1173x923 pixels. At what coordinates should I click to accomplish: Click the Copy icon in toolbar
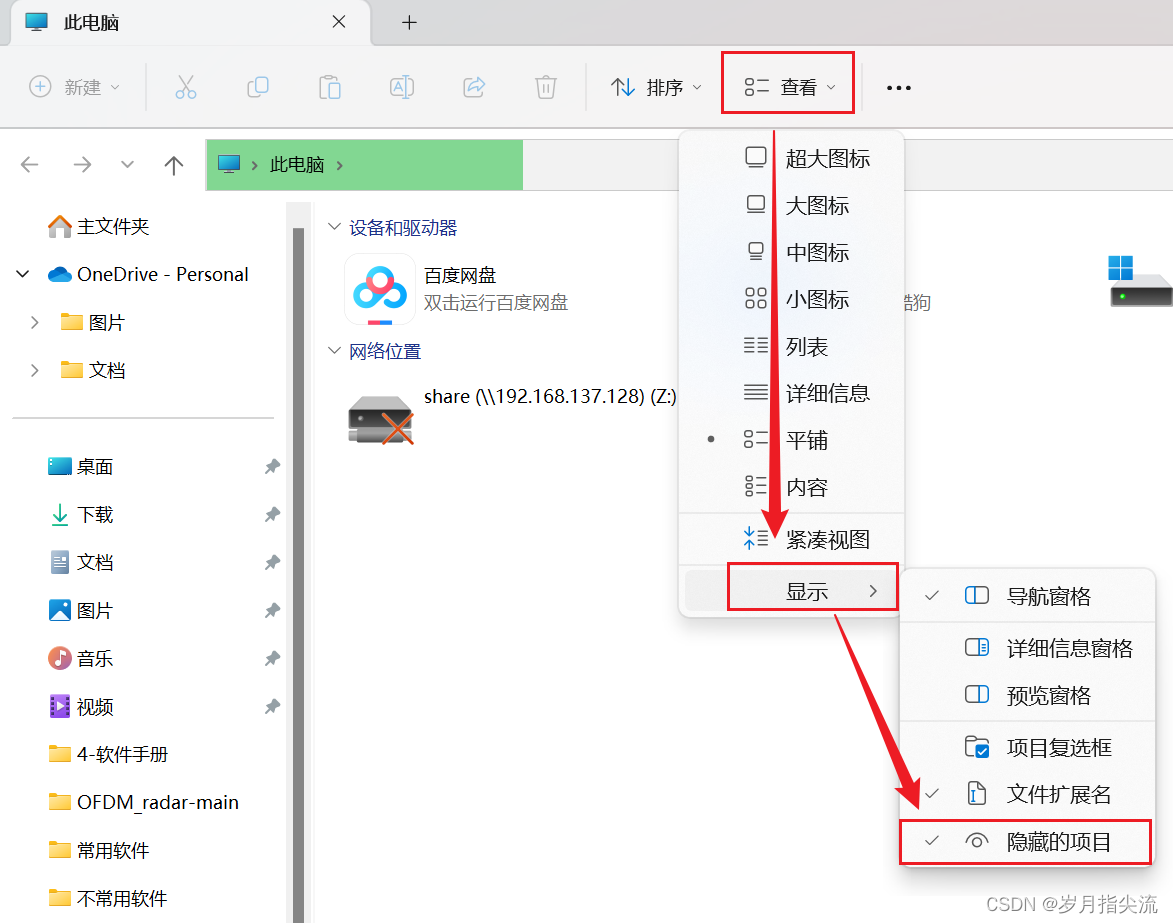coord(257,88)
